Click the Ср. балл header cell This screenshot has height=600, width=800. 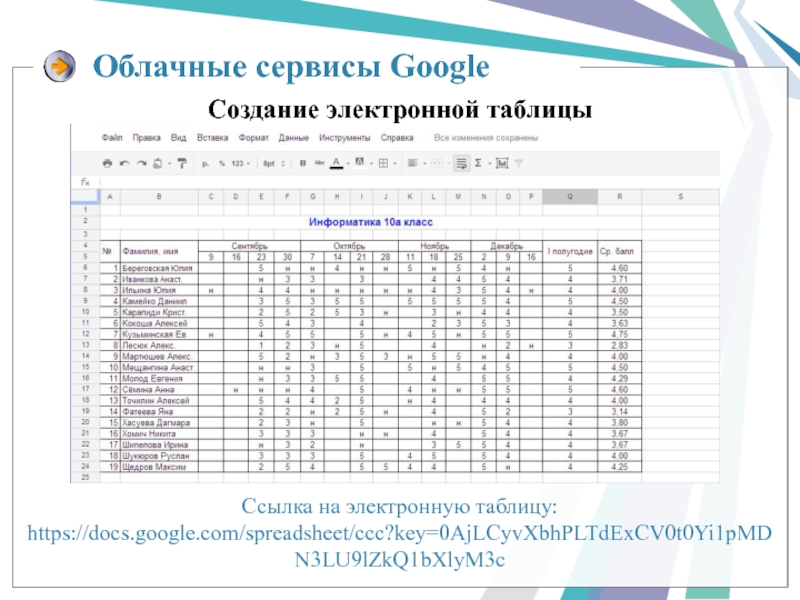619,251
